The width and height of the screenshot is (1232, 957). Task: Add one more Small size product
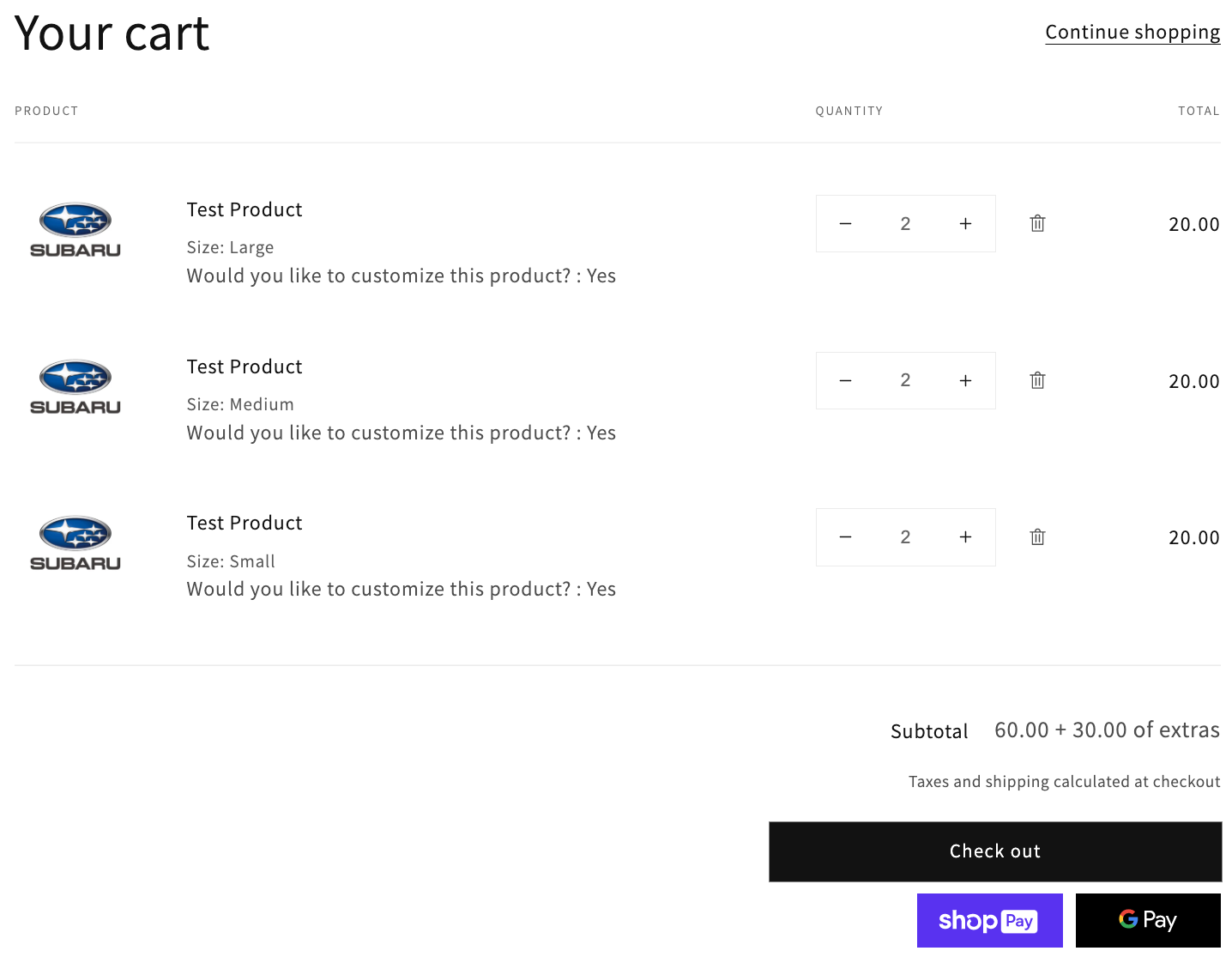pos(965,537)
